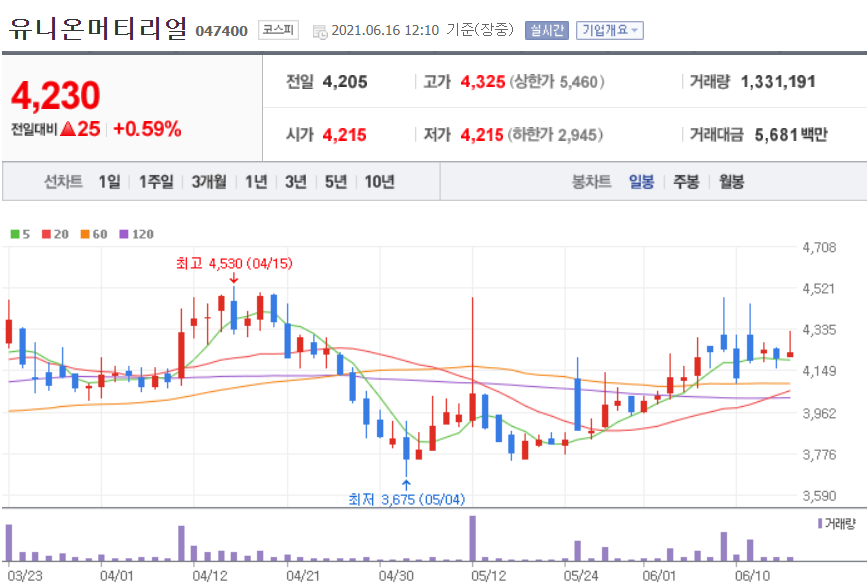This screenshot has width=867, height=588.
Task: Select the 10년 line chart tab
Action: click(x=379, y=181)
